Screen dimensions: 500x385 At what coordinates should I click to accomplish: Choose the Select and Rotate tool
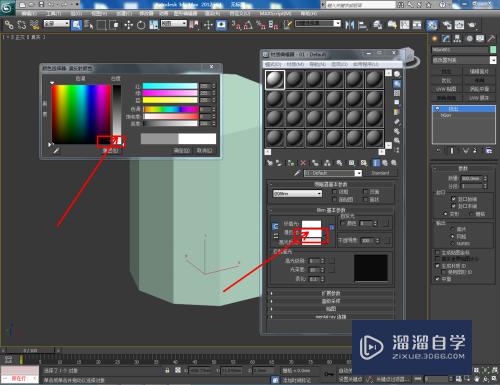pyautogui.click(x=141, y=25)
